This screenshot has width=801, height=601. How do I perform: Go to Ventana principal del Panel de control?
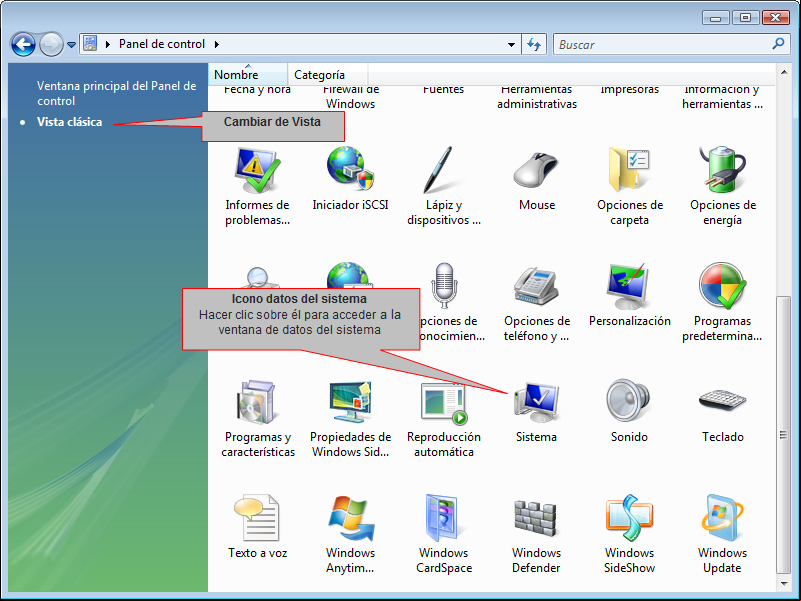[116, 93]
